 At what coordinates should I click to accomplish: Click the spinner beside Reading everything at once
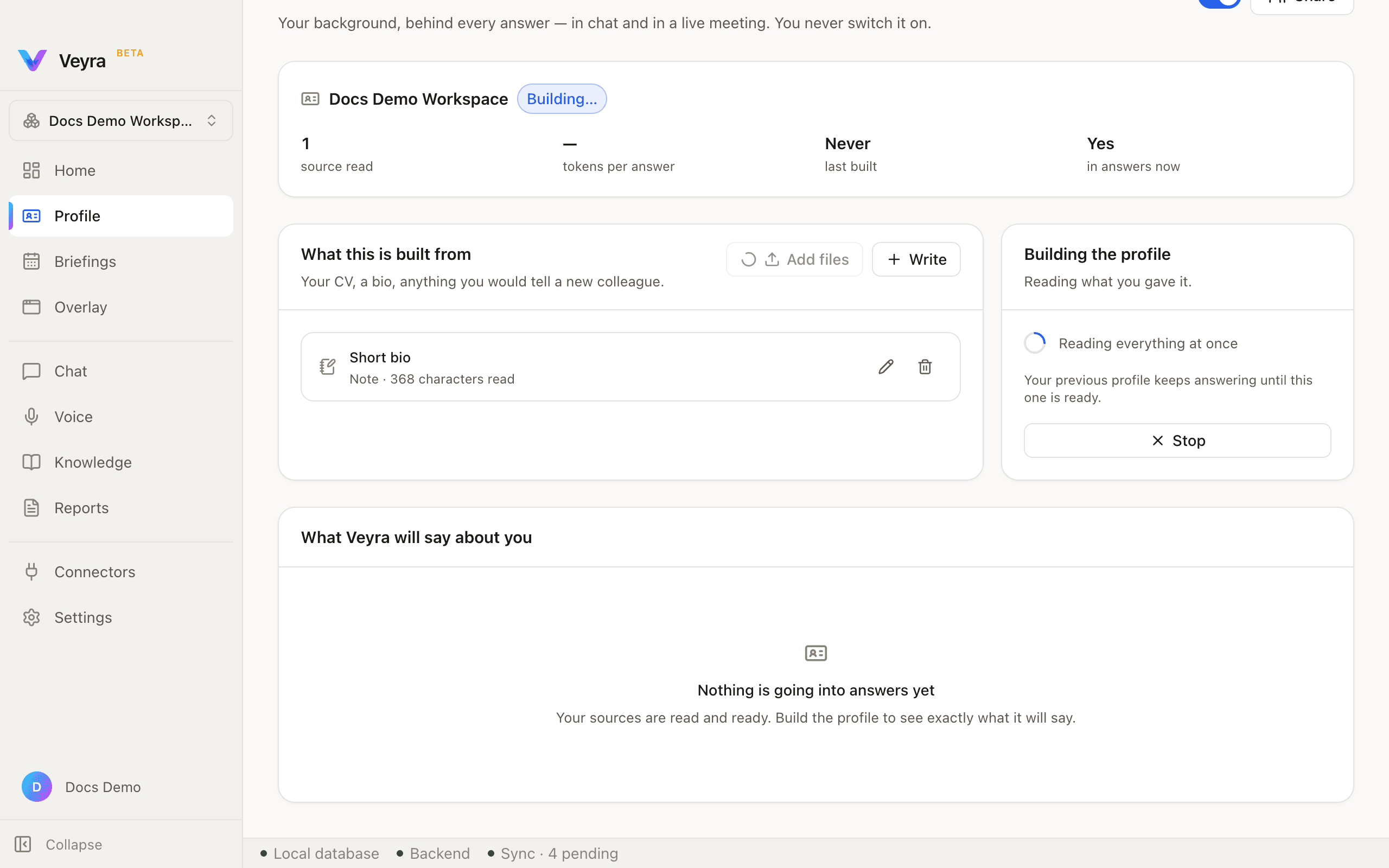1035,343
